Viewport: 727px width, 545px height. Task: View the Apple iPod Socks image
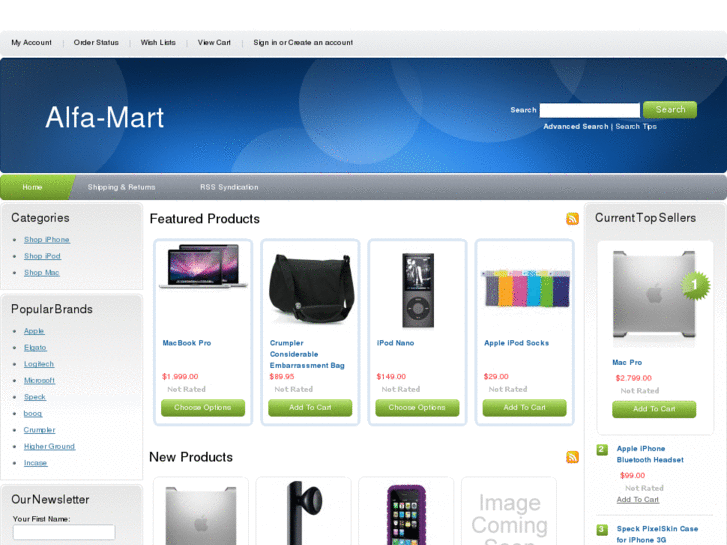525,289
